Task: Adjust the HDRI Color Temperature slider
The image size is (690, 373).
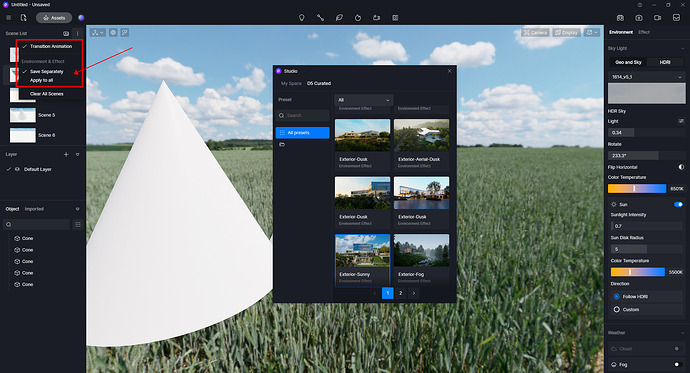Action: (637, 189)
